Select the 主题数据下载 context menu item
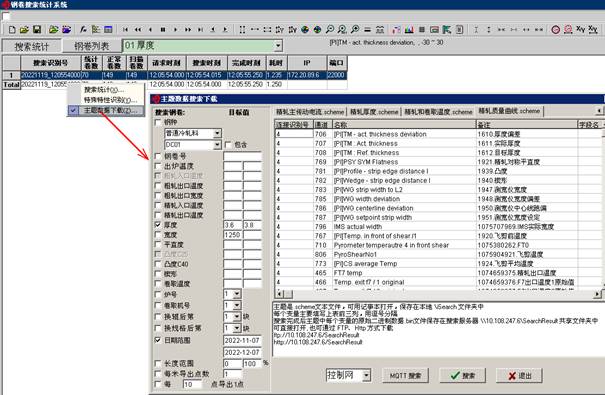 click(x=110, y=110)
